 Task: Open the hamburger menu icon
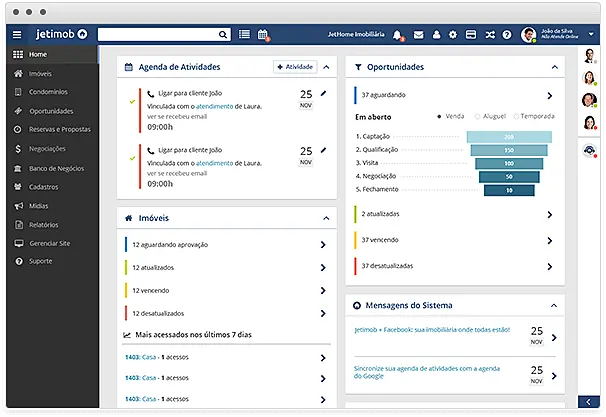point(16,34)
